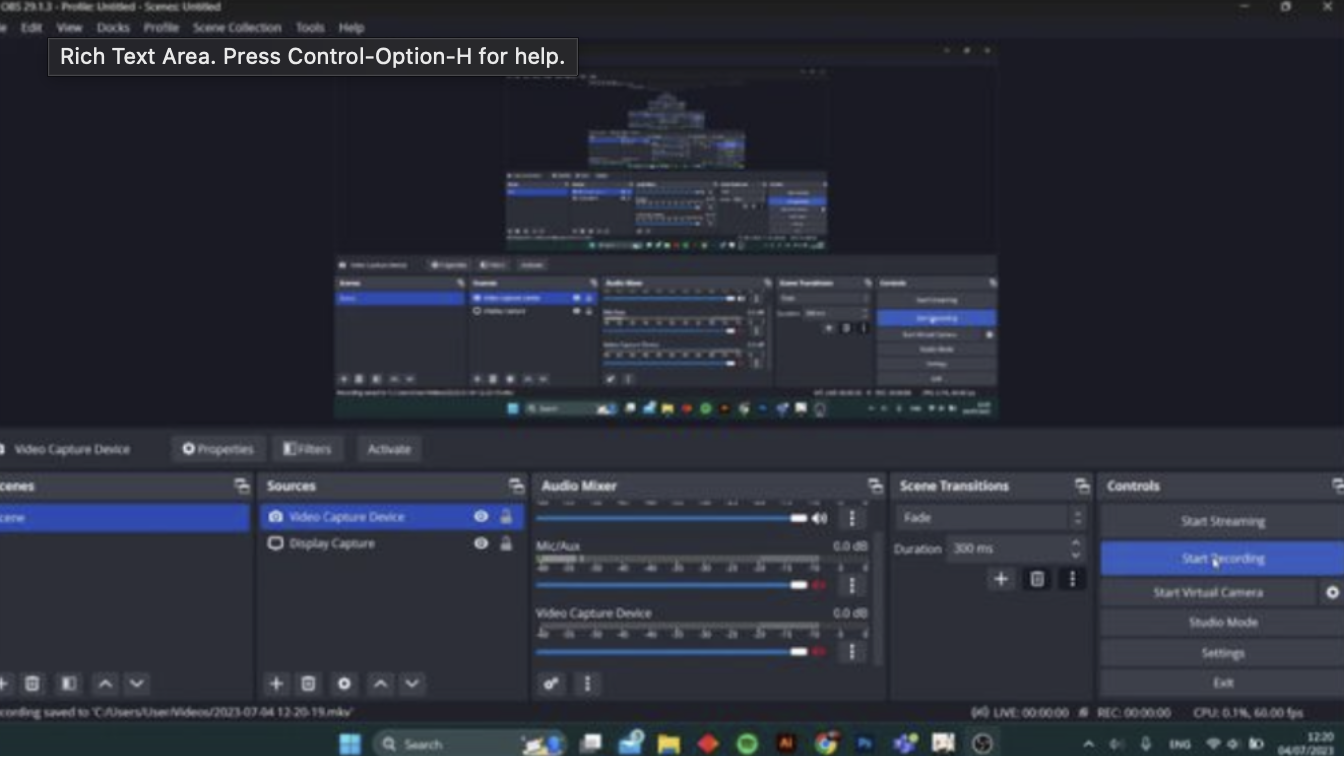The image size is (1344, 758).
Task: Open the Docks menu
Action: point(113,28)
